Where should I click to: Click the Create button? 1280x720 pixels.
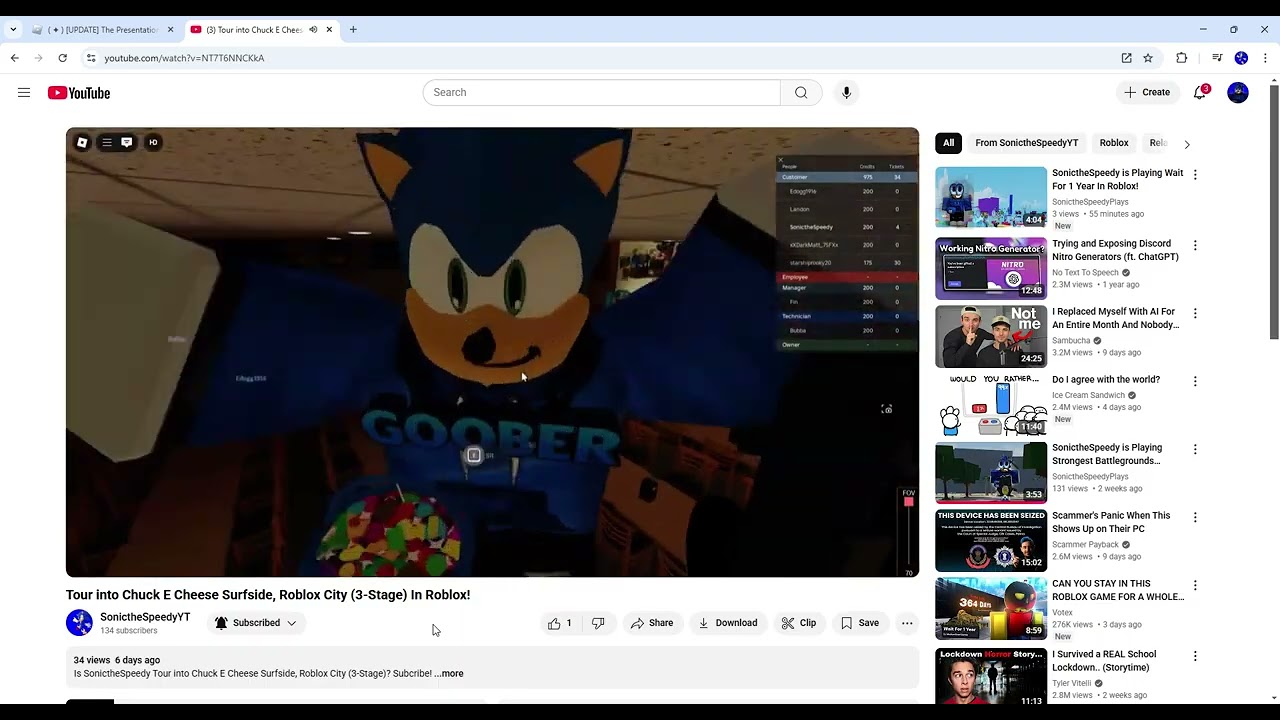[x=1146, y=93]
